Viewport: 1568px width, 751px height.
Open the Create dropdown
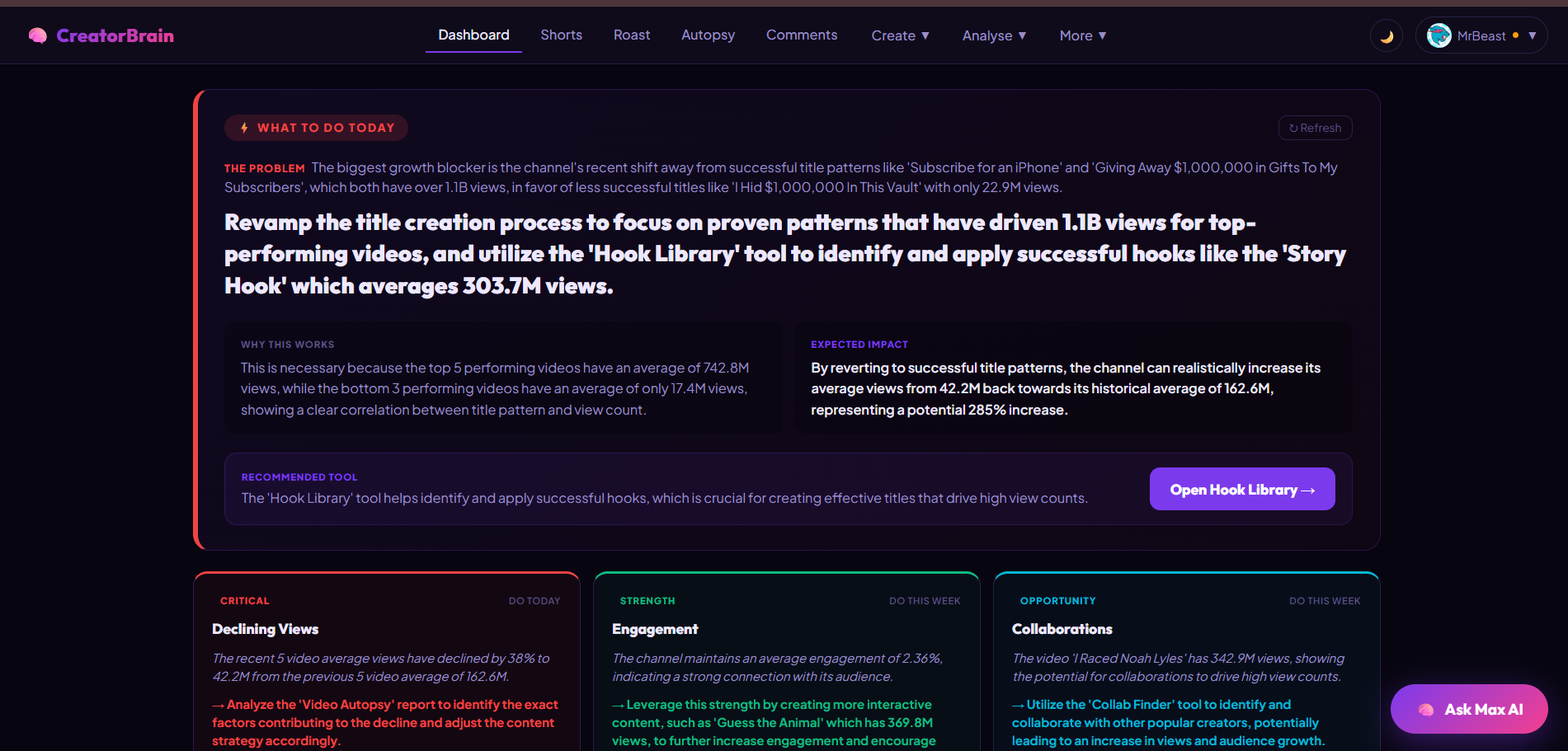pos(900,35)
